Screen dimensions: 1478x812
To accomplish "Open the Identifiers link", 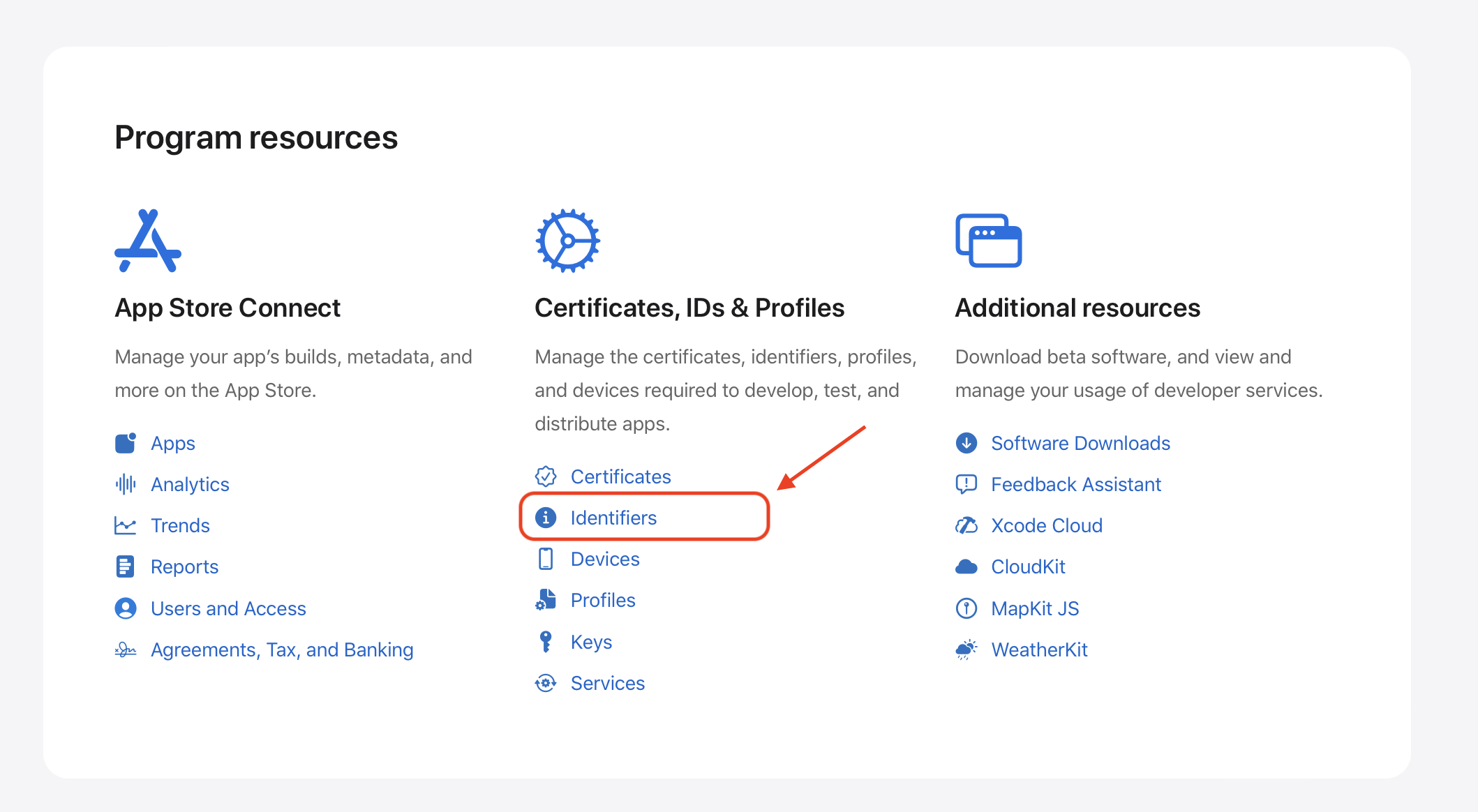I will (613, 518).
